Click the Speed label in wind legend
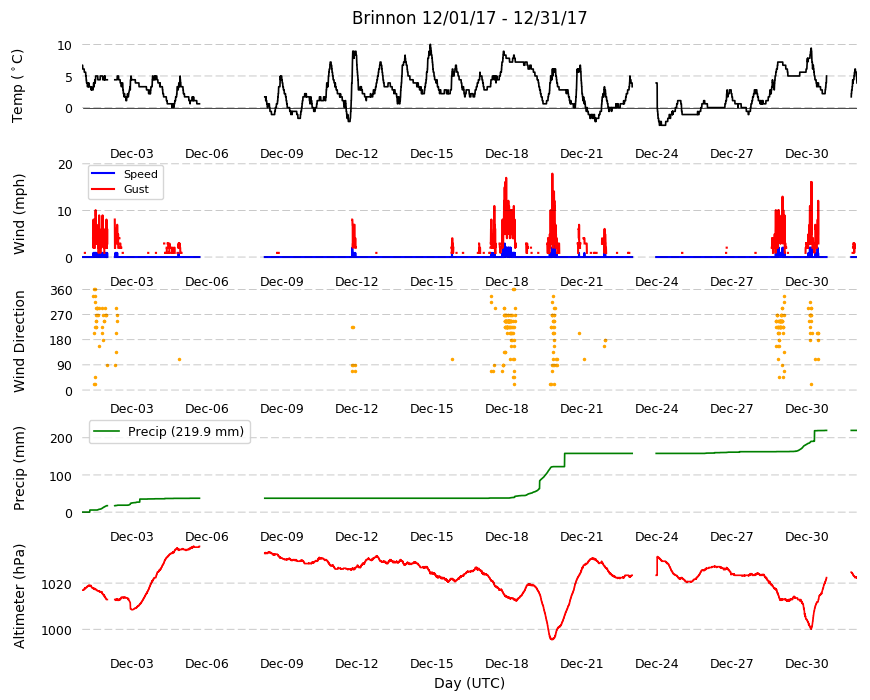 [x=140, y=174]
